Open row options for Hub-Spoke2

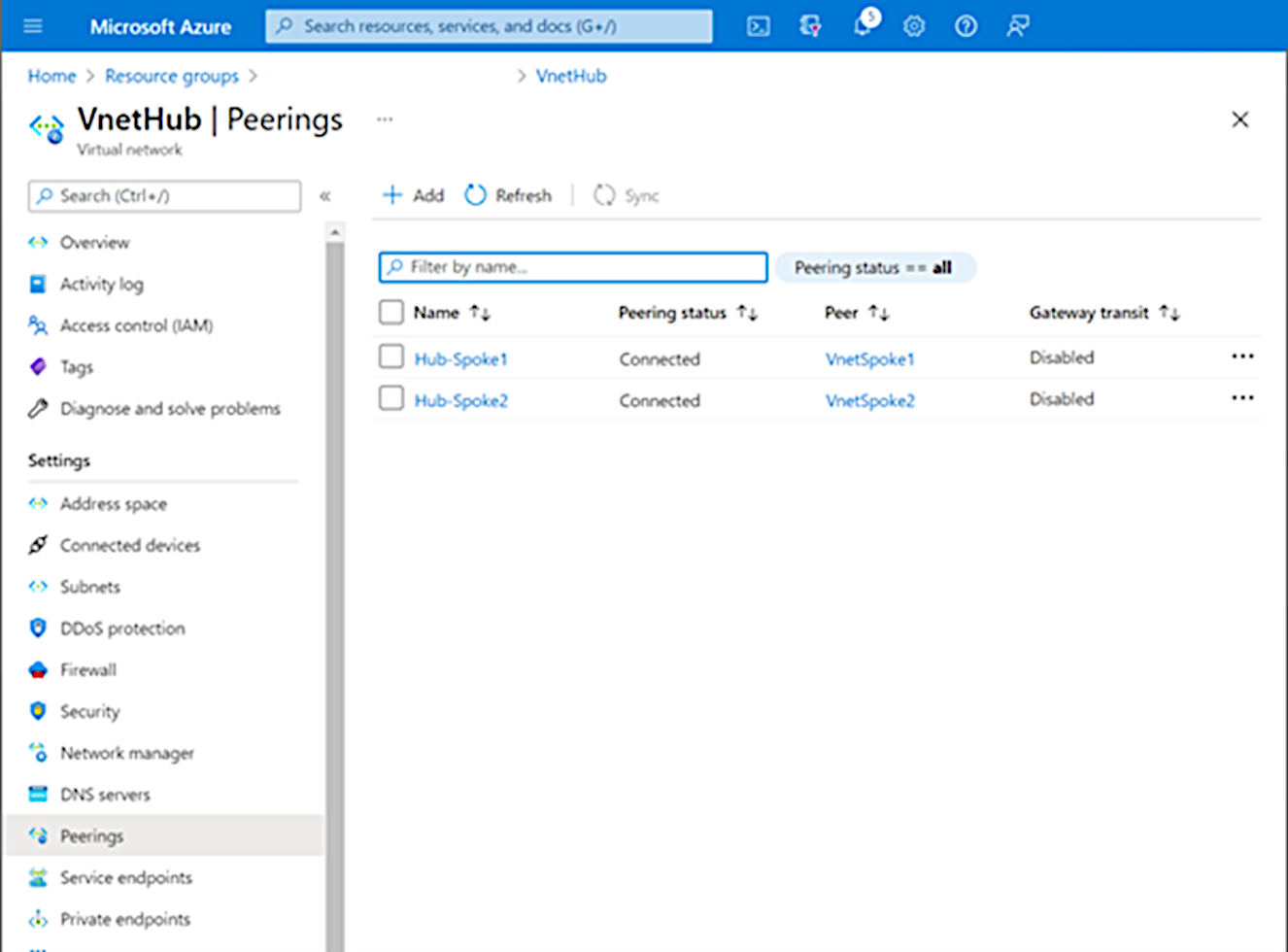point(1242,398)
